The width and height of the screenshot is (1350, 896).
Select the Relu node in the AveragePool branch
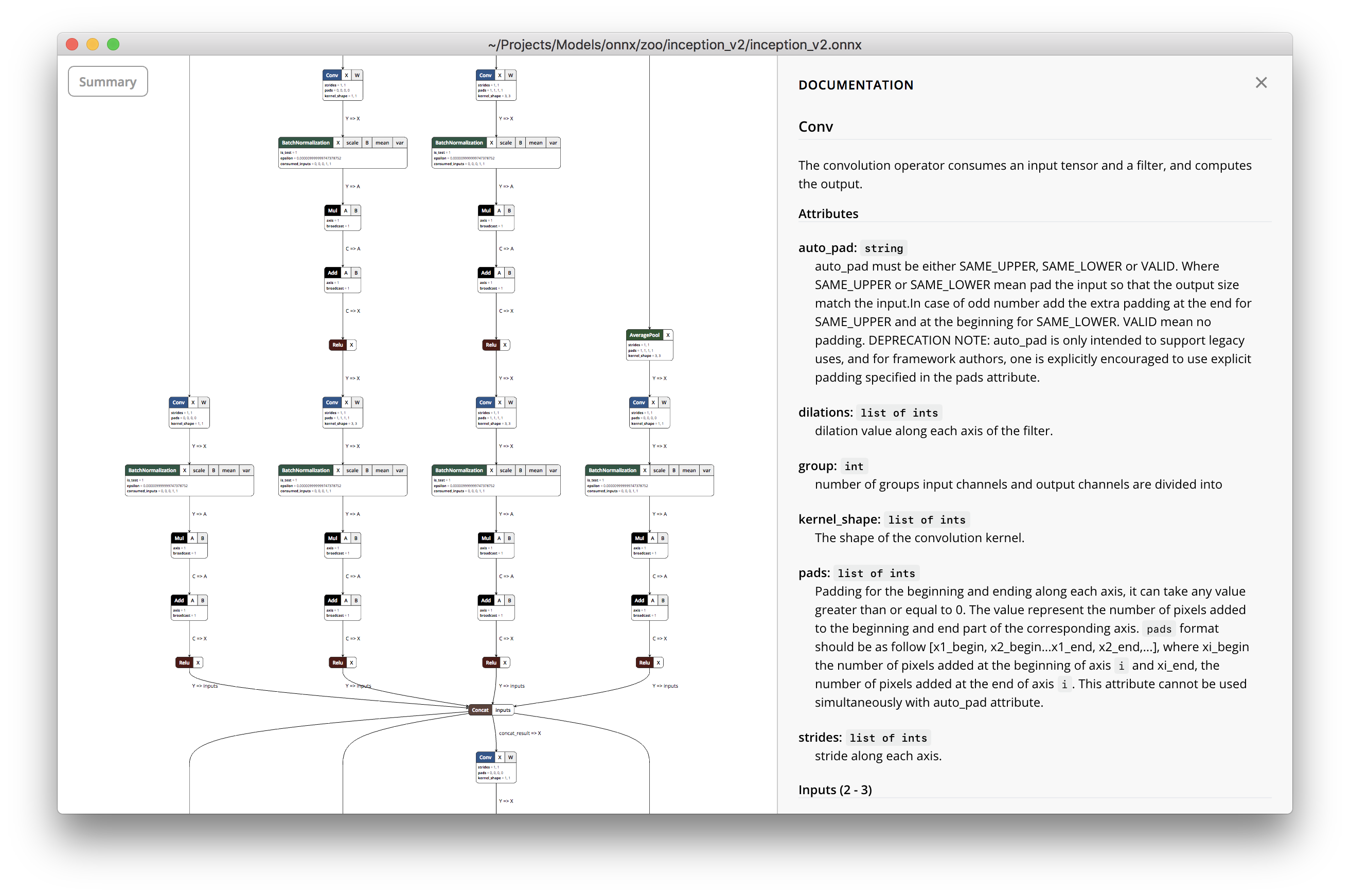(x=644, y=662)
